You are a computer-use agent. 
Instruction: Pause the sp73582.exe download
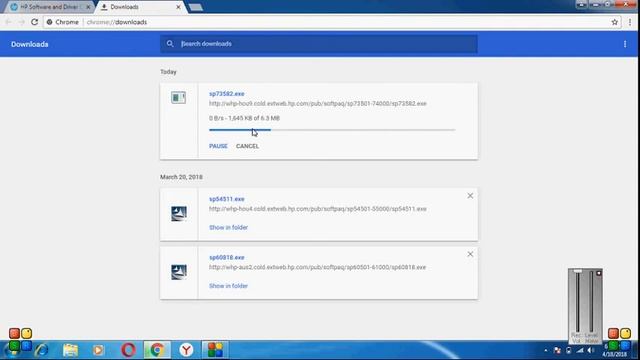(x=218, y=146)
